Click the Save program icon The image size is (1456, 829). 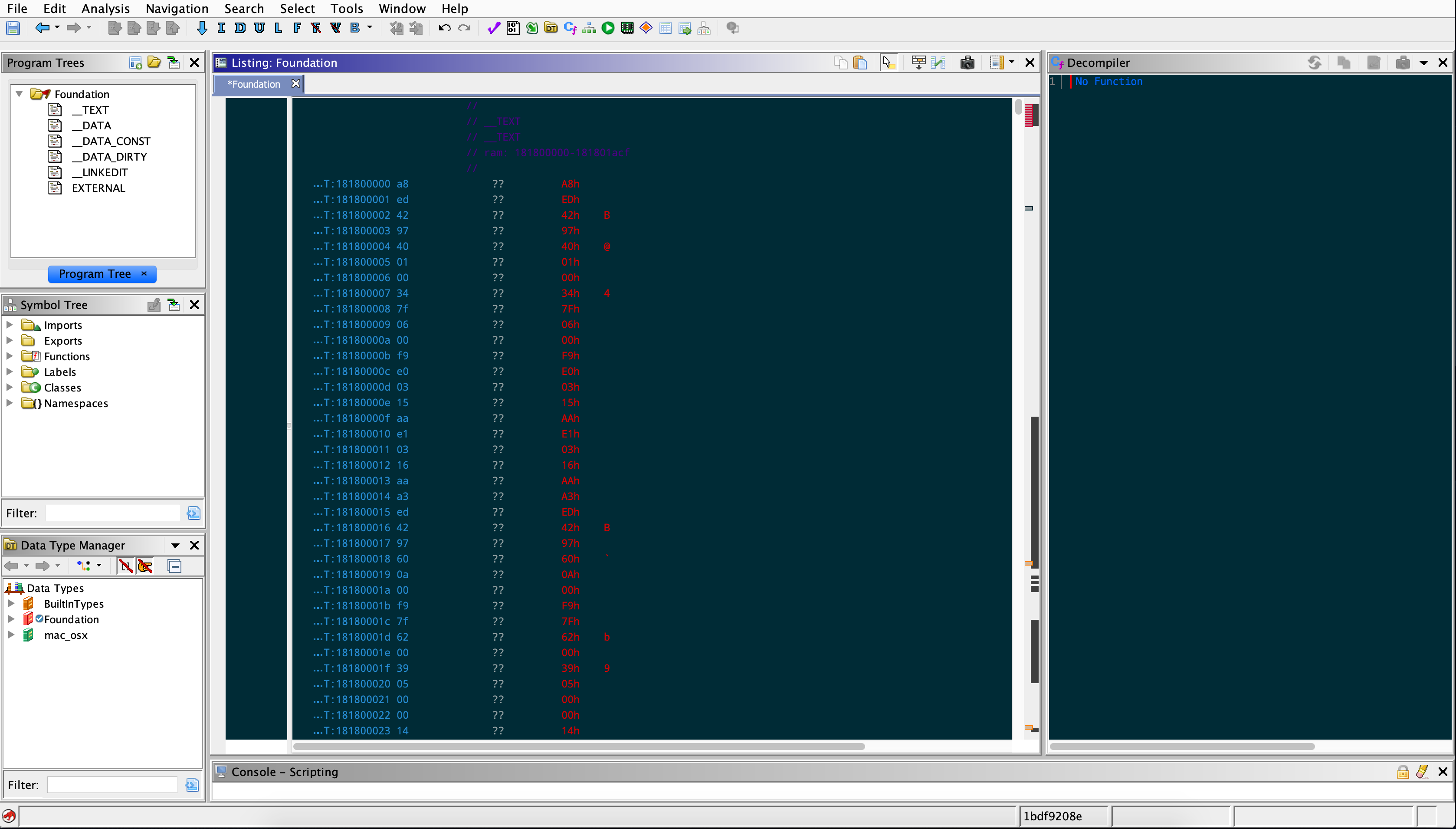[x=13, y=28]
